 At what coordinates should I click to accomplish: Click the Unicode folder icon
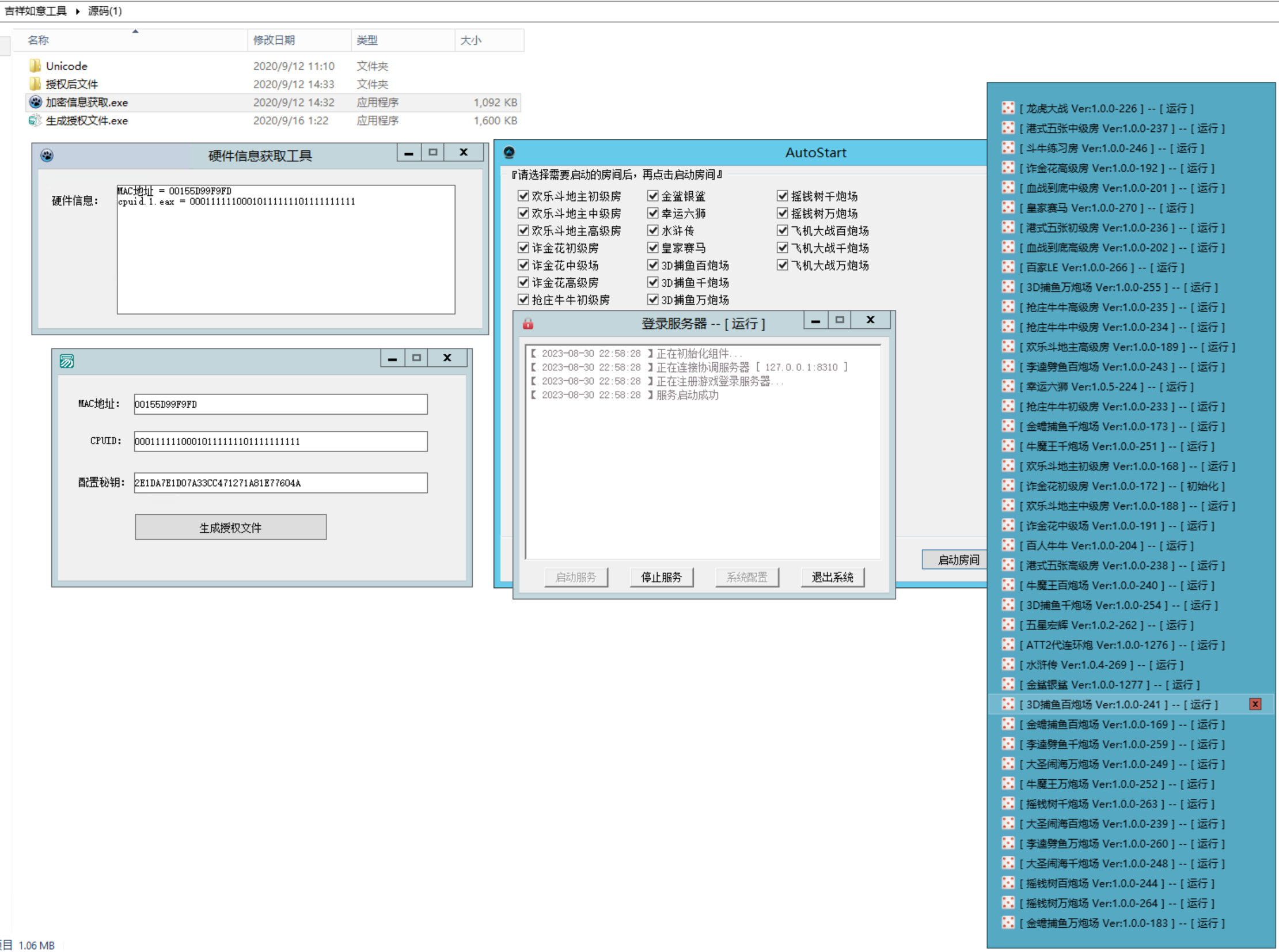[x=35, y=66]
